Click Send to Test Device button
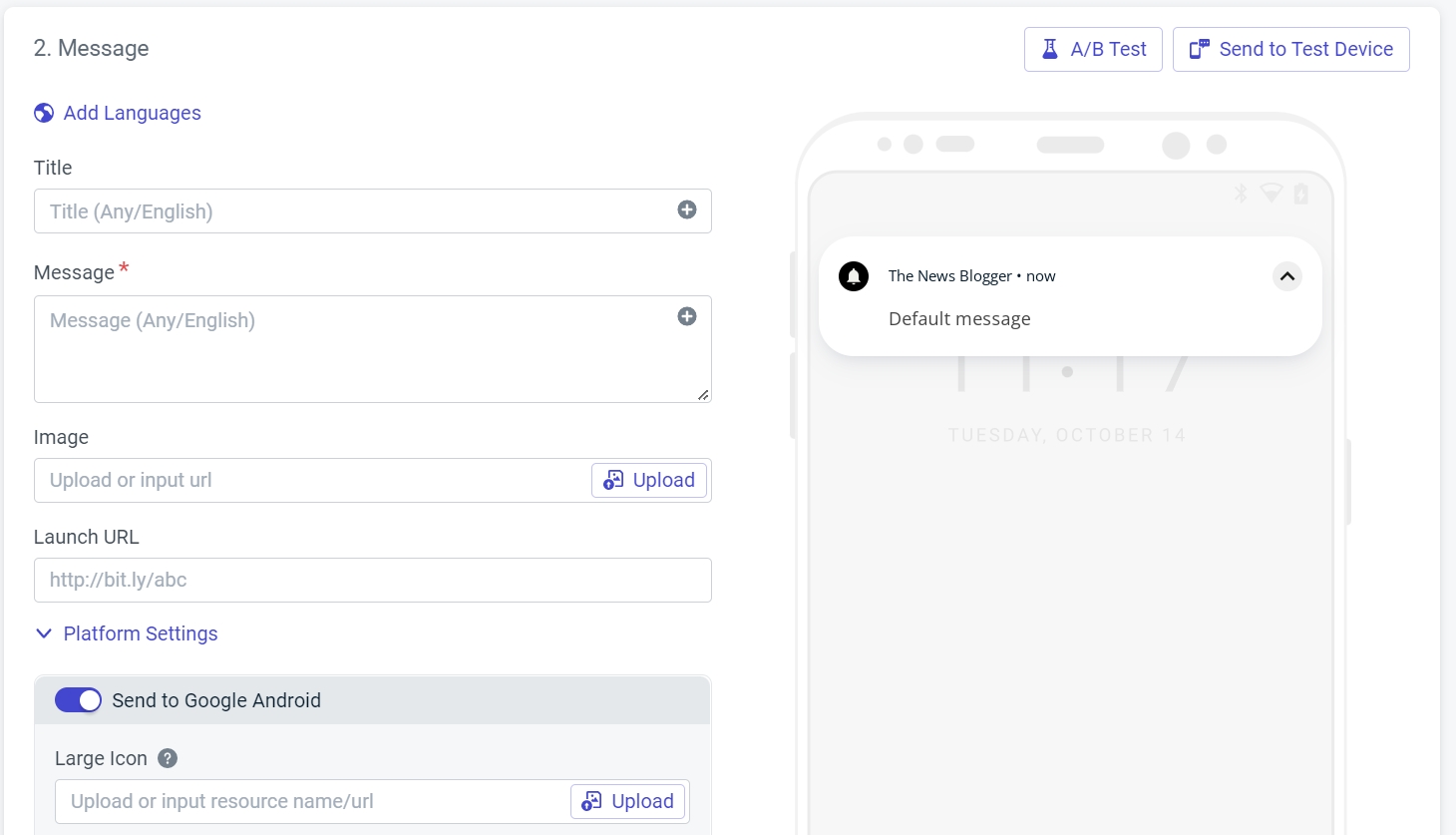This screenshot has width=1456, height=835. pyautogui.click(x=1290, y=49)
